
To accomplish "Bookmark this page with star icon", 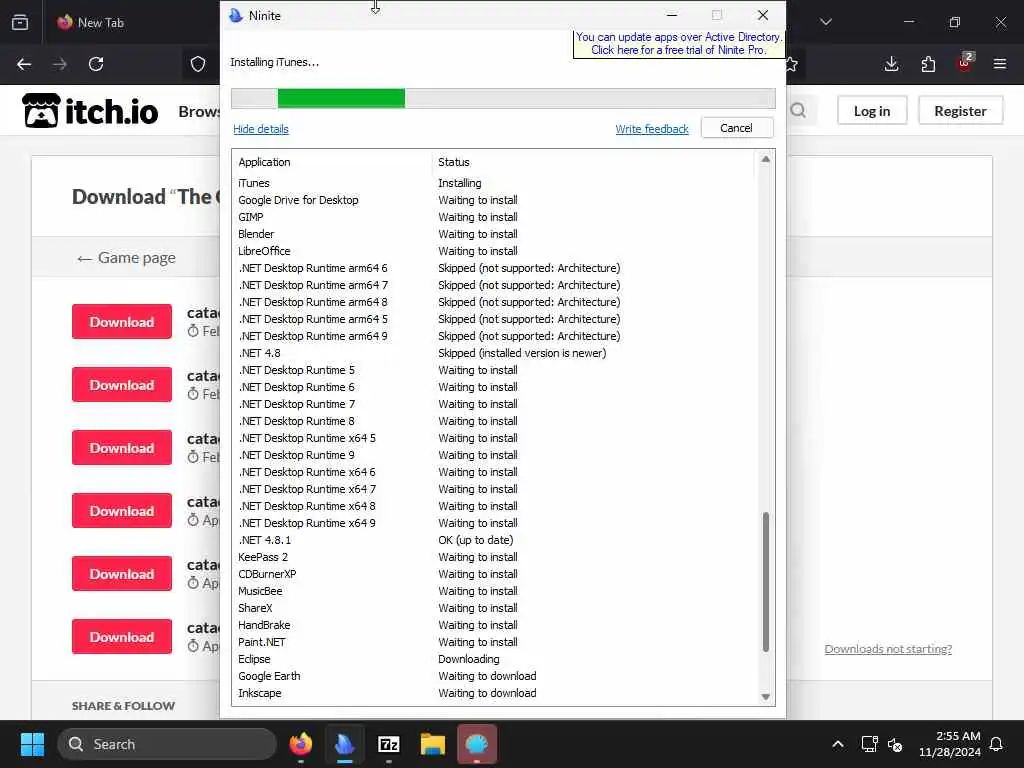I will tap(792, 64).
